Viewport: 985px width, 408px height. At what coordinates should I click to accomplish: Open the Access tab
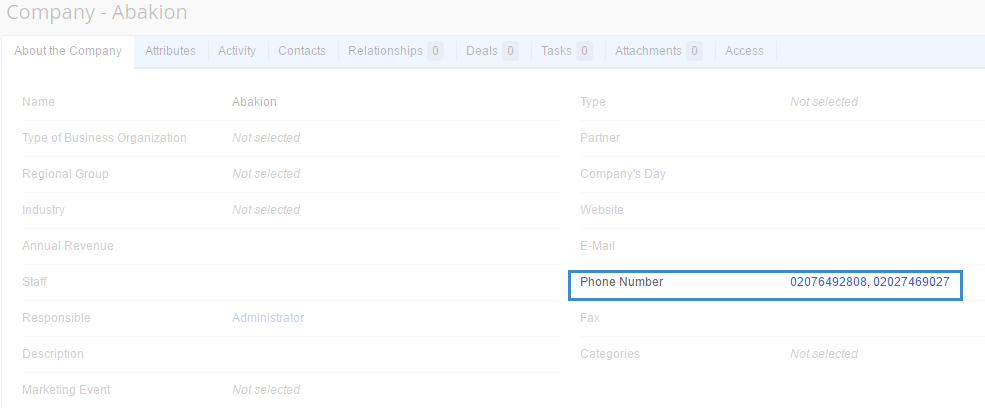coord(744,51)
